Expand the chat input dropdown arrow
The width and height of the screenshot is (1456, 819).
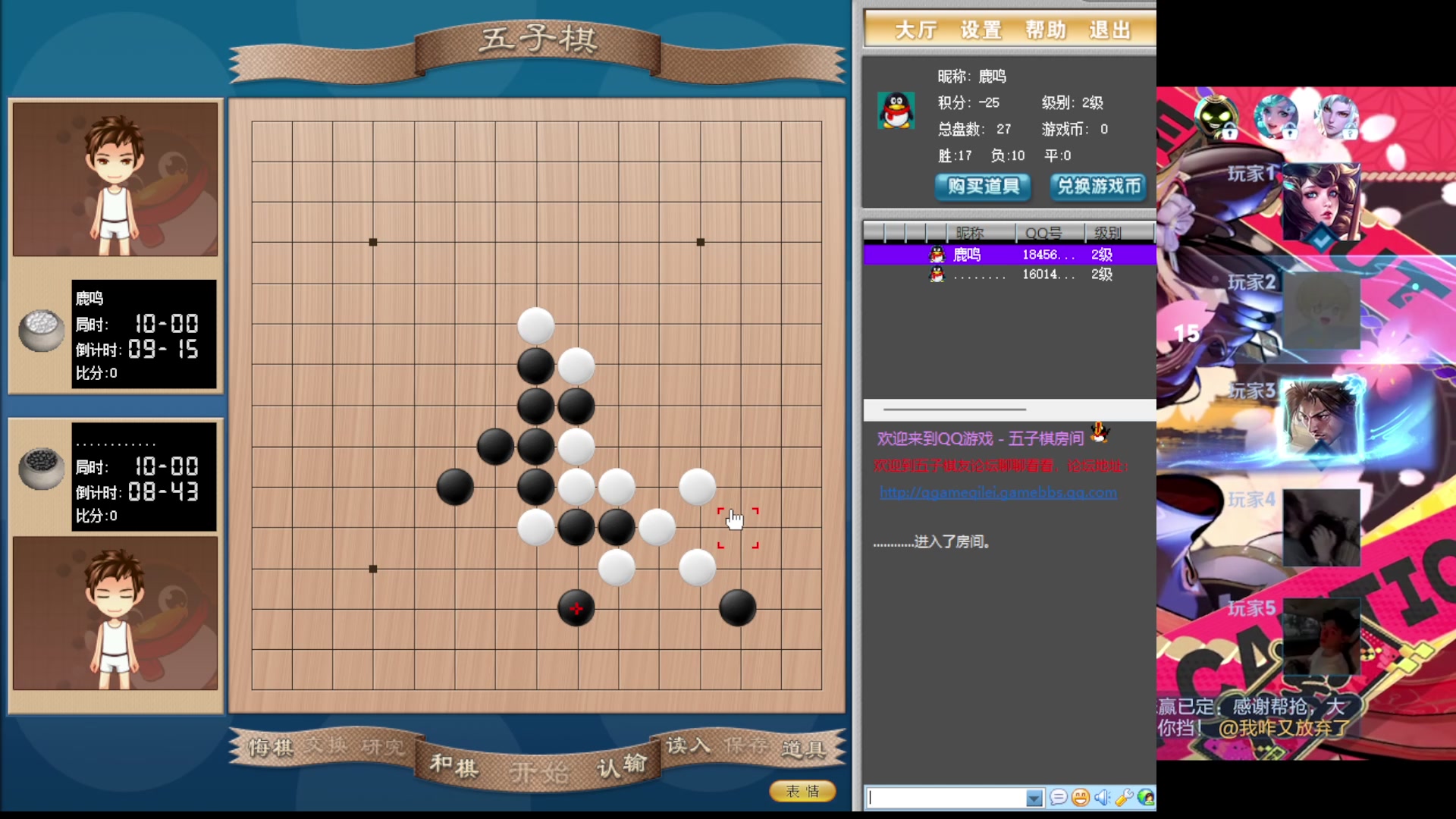1034,798
